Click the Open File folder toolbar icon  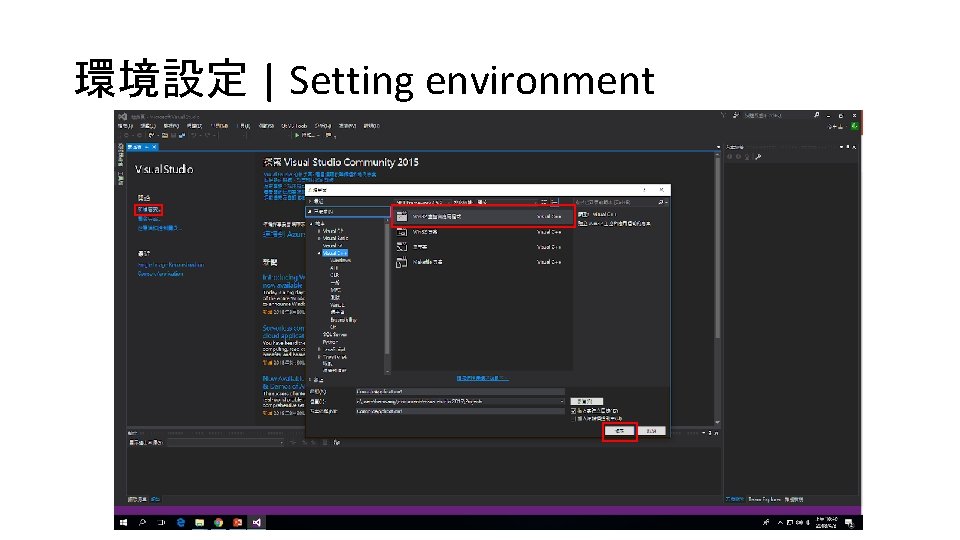click(x=165, y=135)
